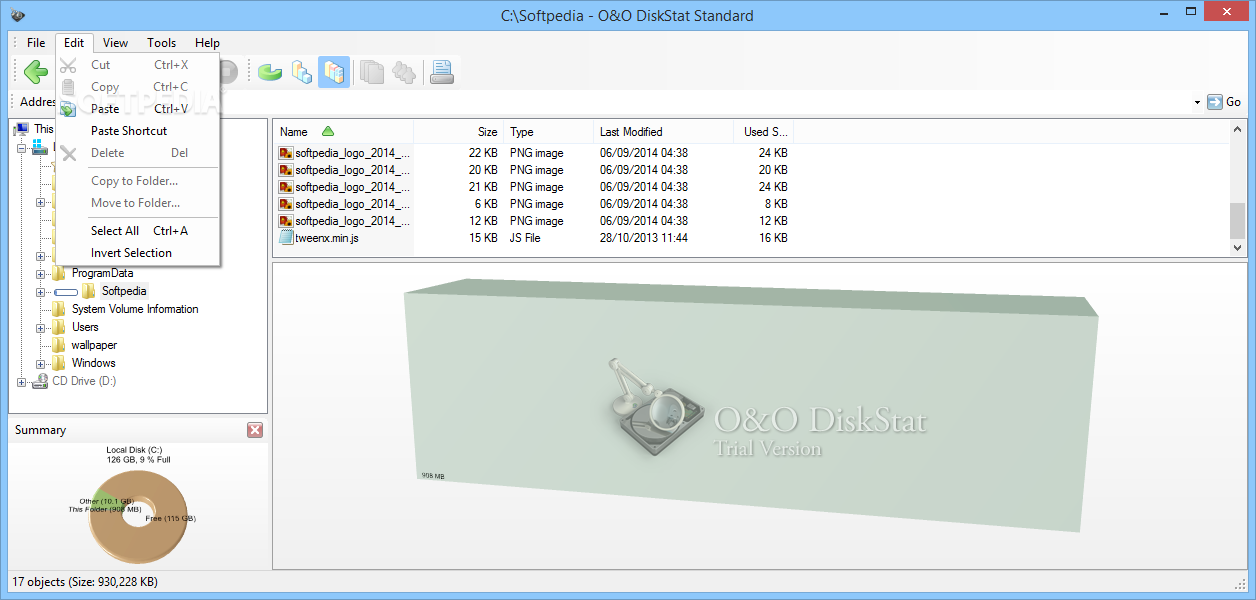1256x600 pixels.
Task: Click the Windows folder icon in tree
Action: pyautogui.click(x=59, y=363)
